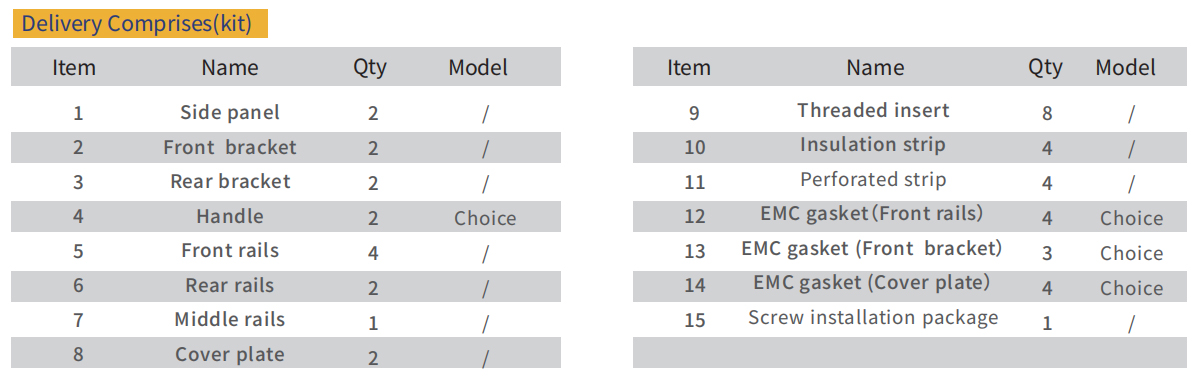Click EMC gasket (Front rails) name
This screenshot has width=1201, height=376.
(872, 213)
